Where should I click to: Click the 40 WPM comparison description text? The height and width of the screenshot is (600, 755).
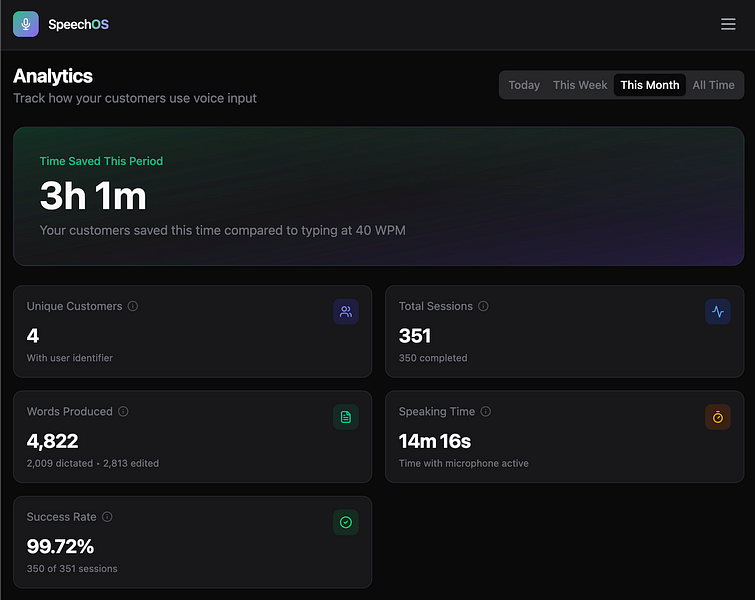222,231
